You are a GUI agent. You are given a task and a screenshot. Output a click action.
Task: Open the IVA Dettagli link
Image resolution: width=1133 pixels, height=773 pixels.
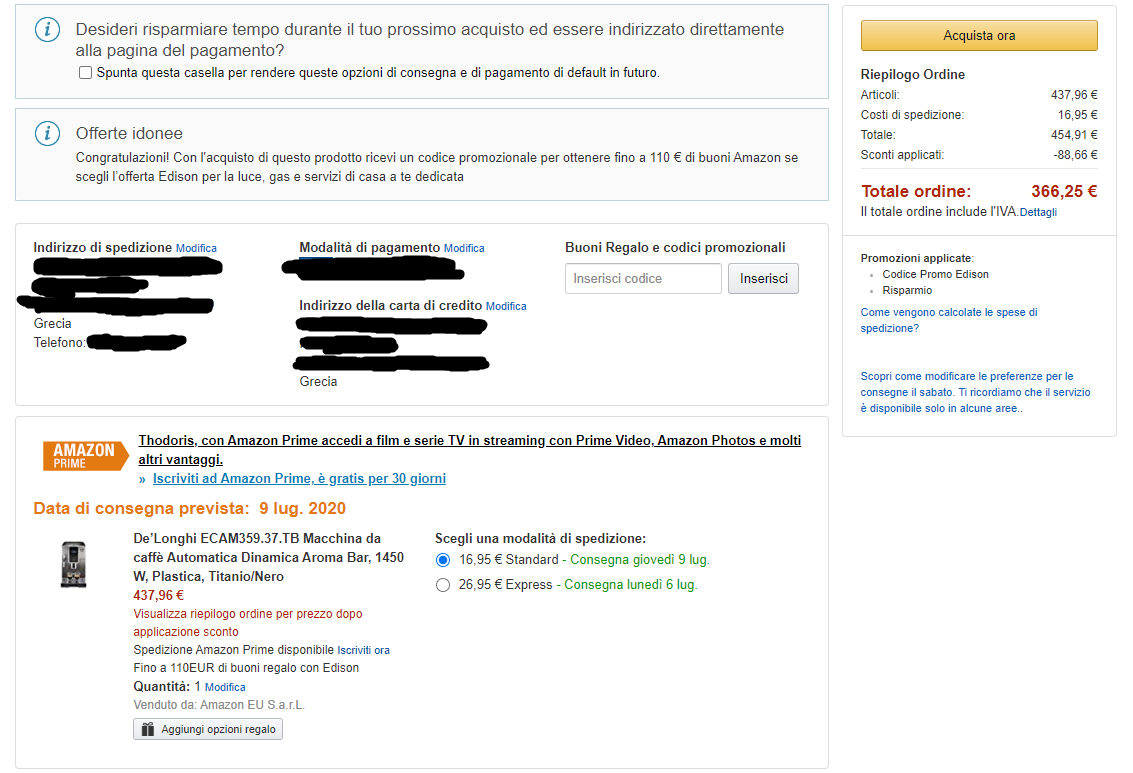pyautogui.click(x=1038, y=212)
